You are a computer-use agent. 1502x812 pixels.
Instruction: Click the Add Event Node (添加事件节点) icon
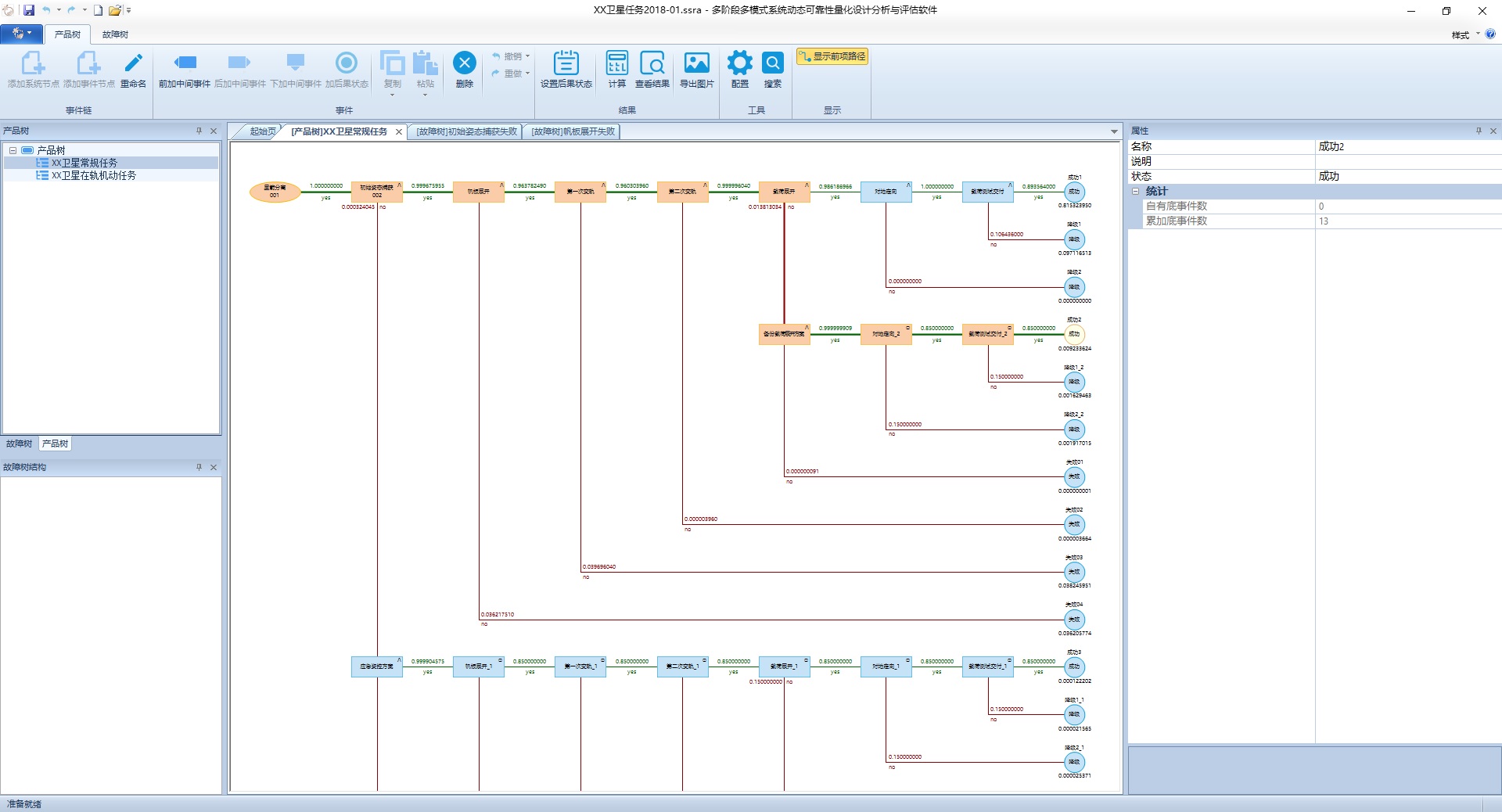coord(88,63)
